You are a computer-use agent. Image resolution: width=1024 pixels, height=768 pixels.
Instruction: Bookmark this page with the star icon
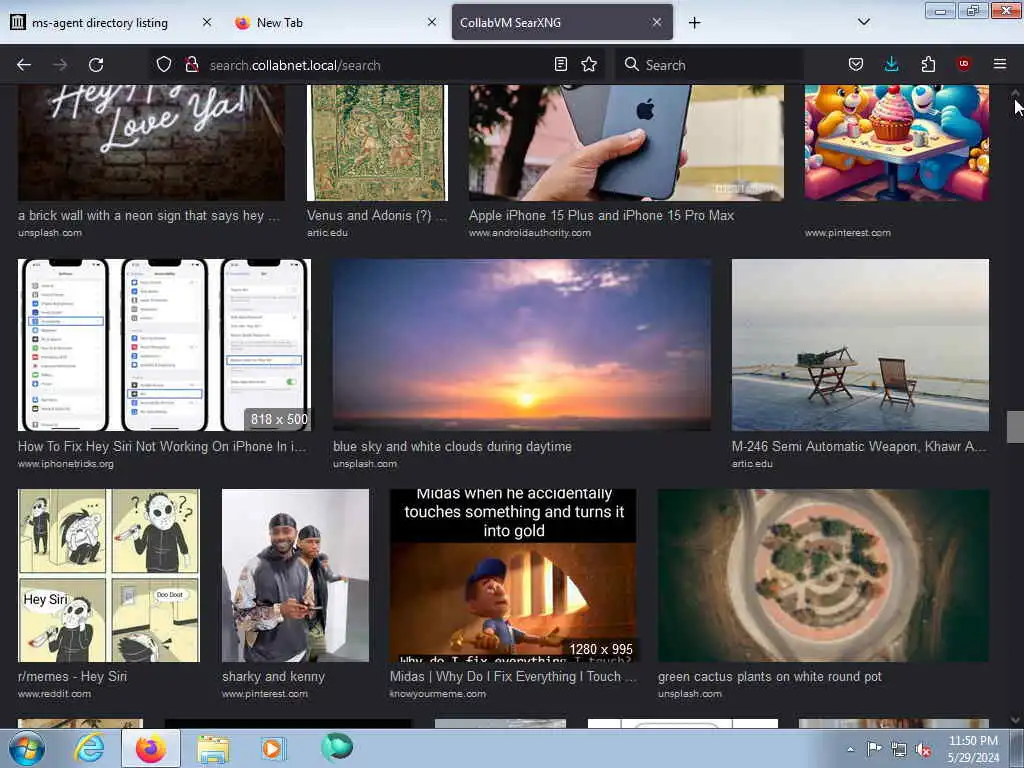click(589, 64)
